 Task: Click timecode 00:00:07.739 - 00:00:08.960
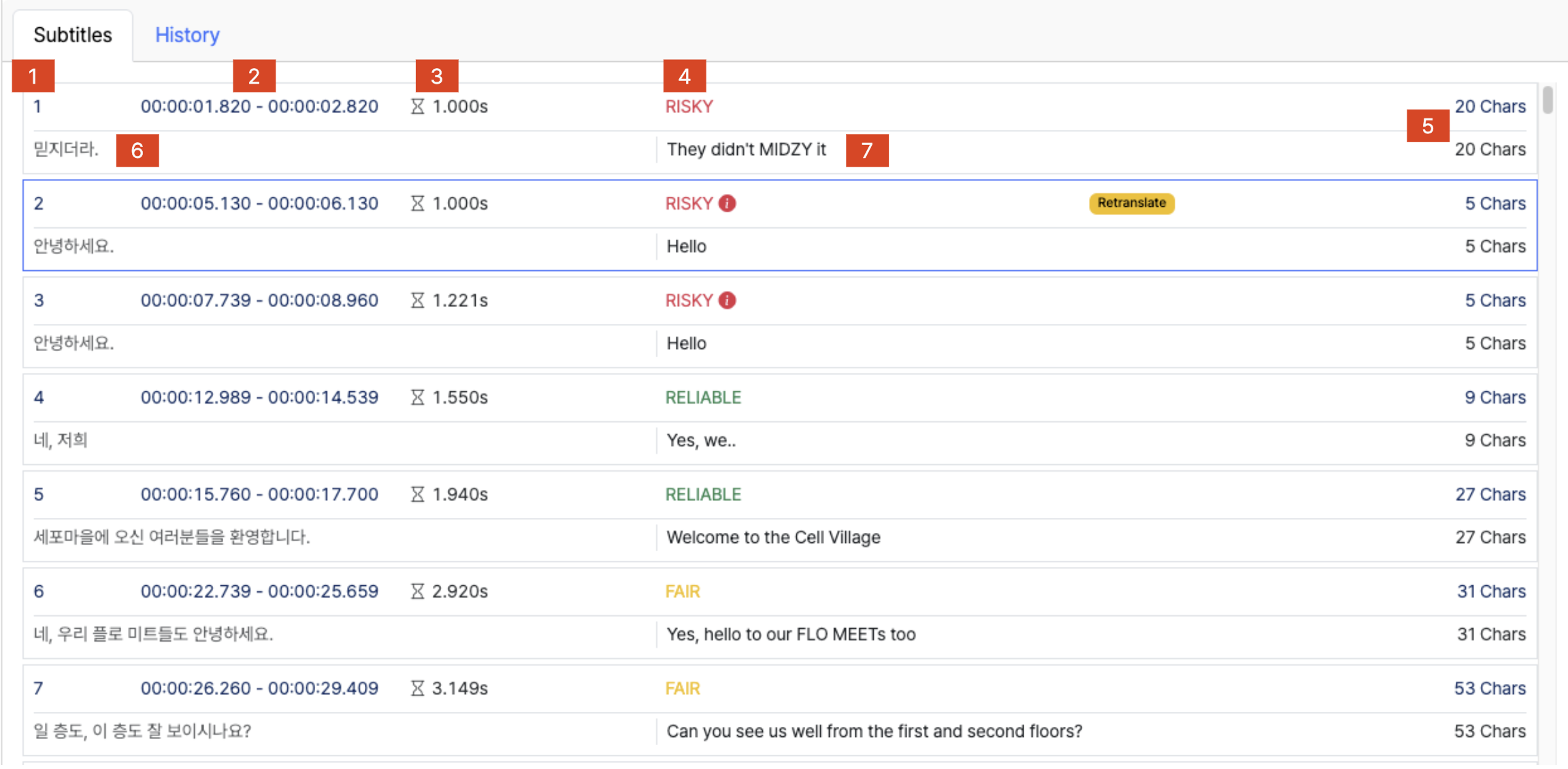[x=259, y=300]
